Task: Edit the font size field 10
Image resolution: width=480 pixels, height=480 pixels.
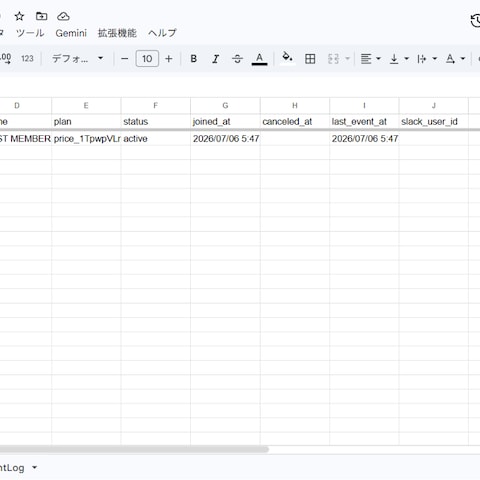Action: (147, 59)
